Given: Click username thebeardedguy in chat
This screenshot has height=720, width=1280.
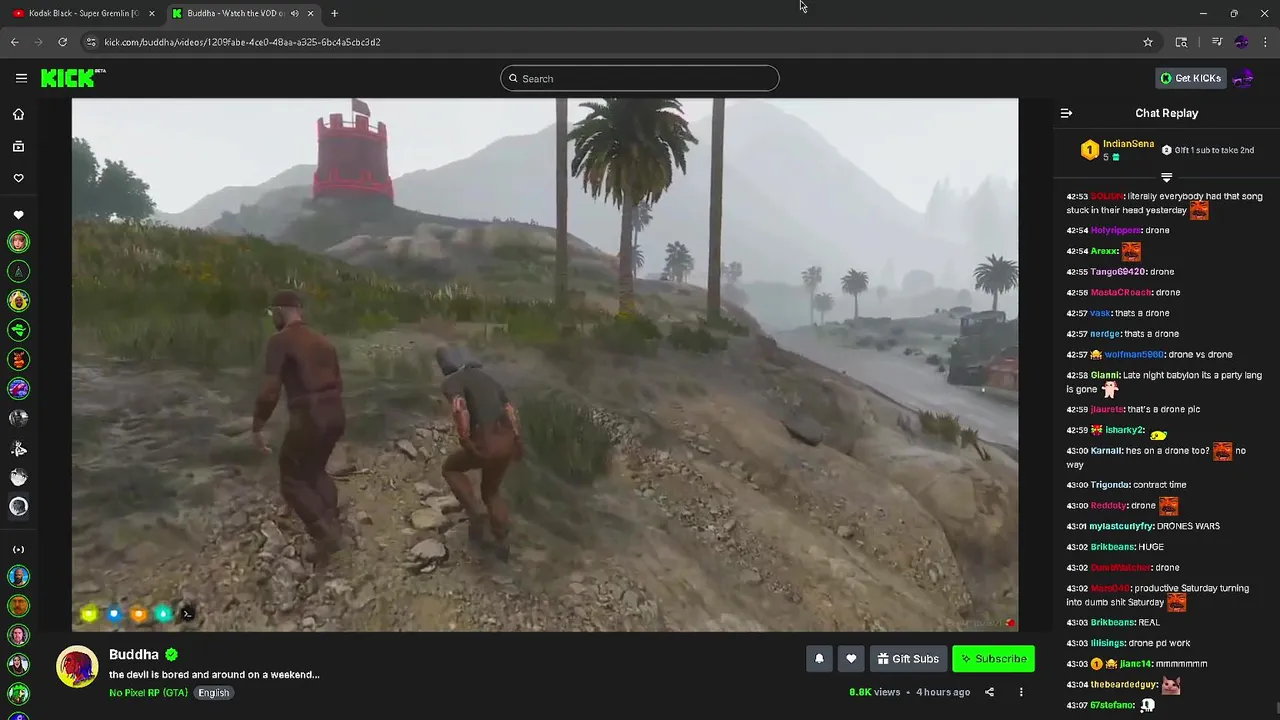Looking at the screenshot, I should point(1124,685).
